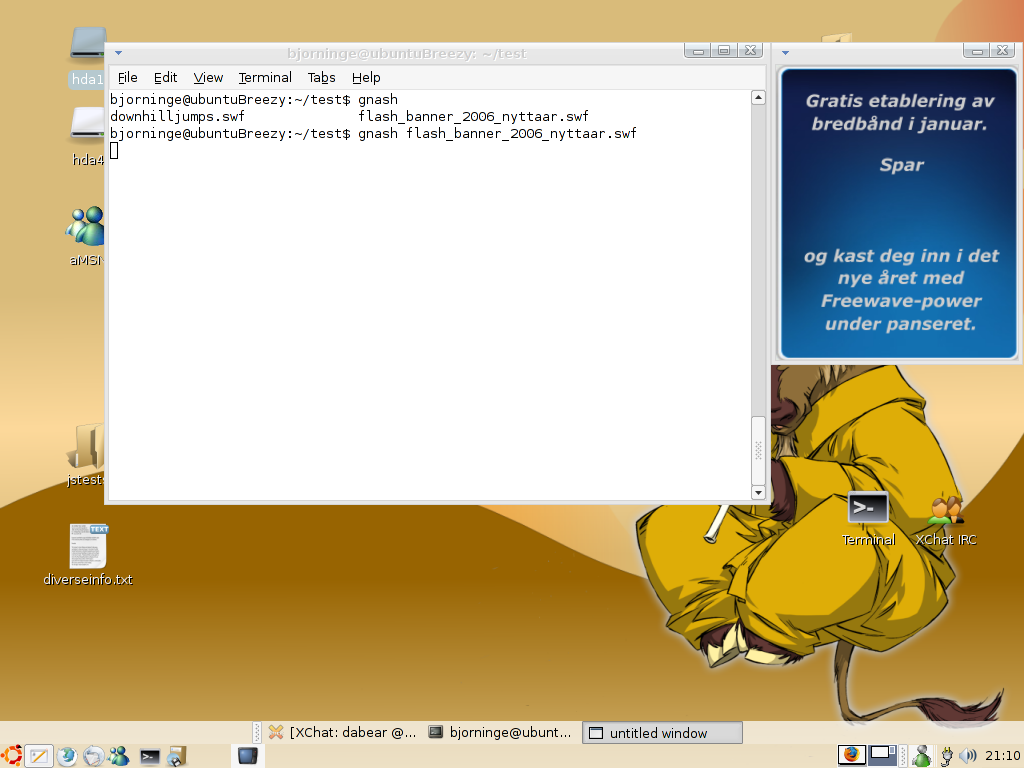Image resolution: width=1024 pixels, height=768 pixels.
Task: Open the volume control speaker icon
Action: pyautogui.click(x=968, y=756)
